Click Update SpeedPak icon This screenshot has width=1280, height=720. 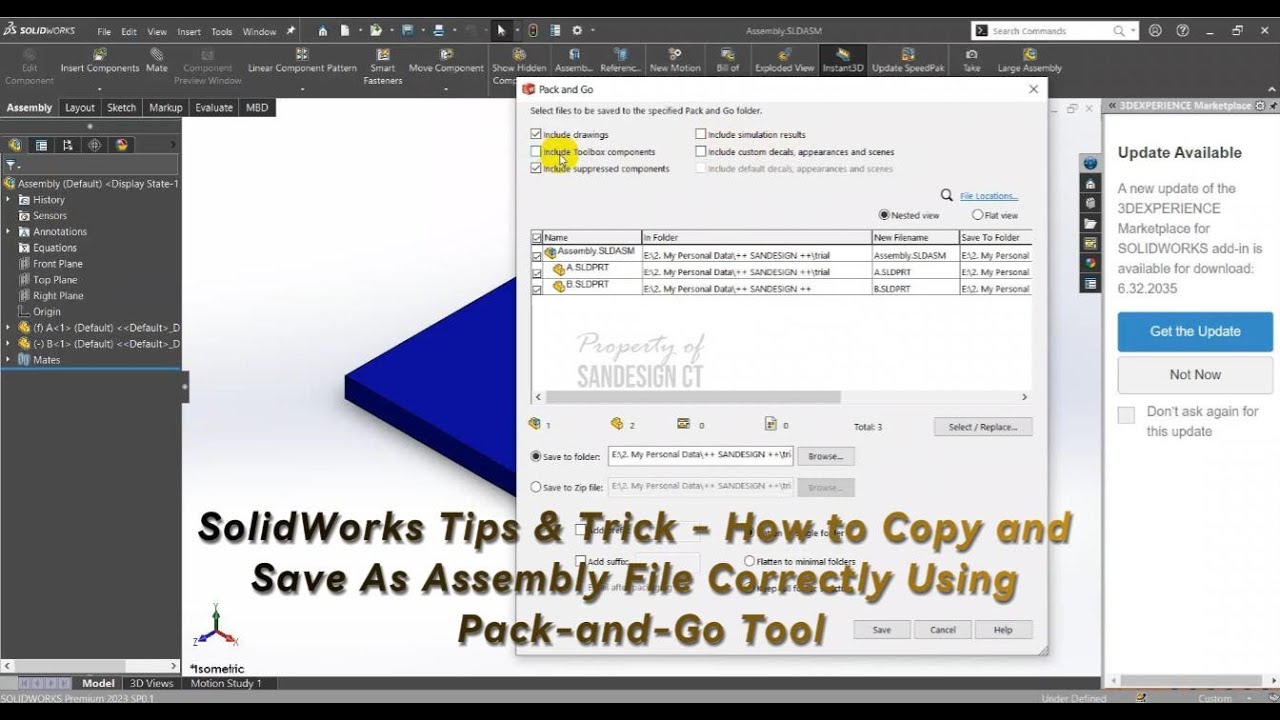(908, 54)
